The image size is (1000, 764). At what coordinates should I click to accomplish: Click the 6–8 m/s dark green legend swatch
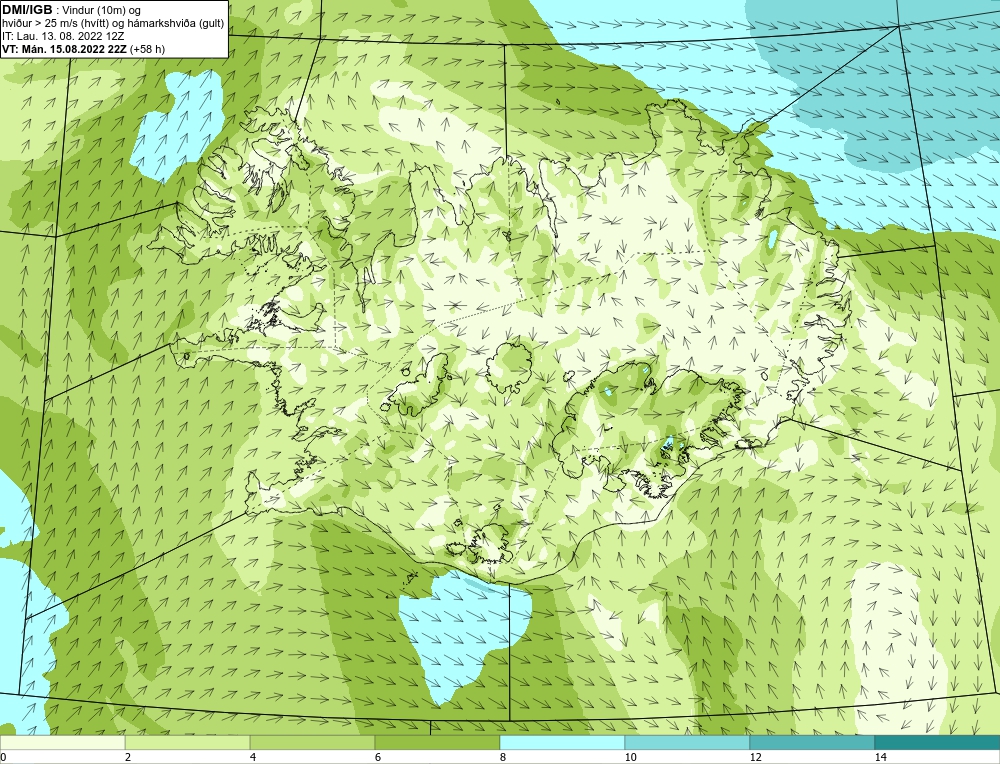438,742
